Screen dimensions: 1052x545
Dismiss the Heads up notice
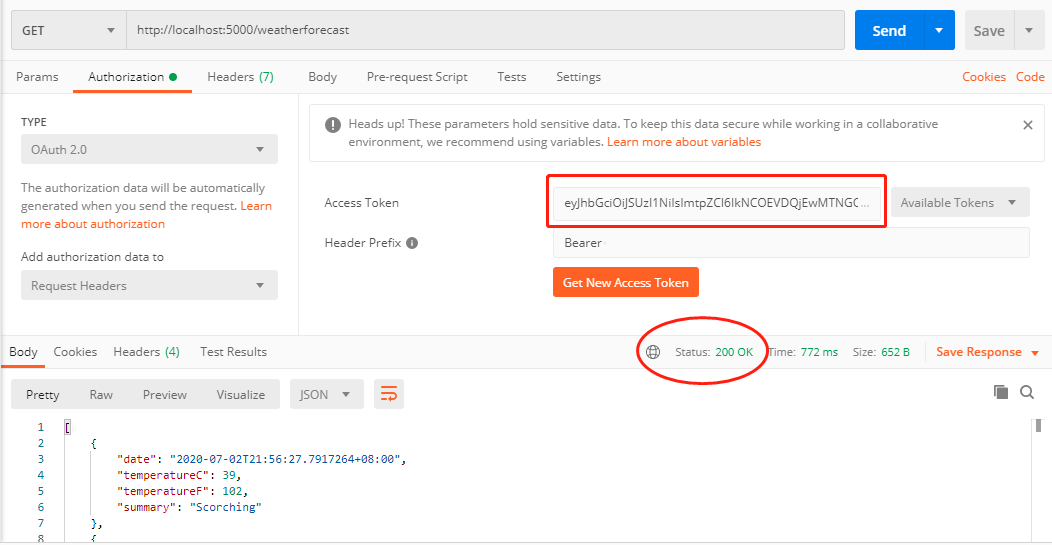click(x=1027, y=125)
